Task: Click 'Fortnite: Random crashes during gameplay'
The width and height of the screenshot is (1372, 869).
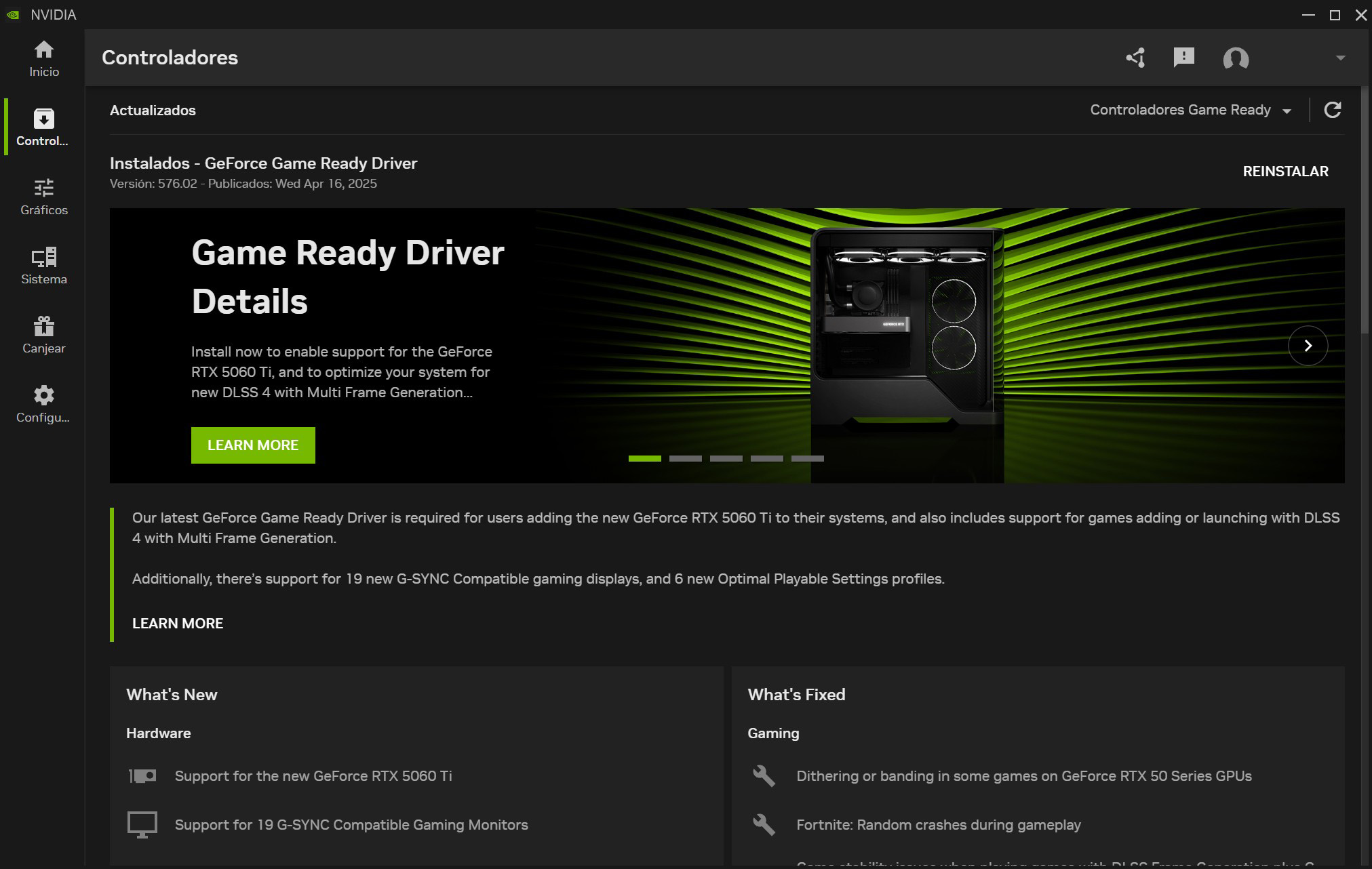Action: point(939,825)
